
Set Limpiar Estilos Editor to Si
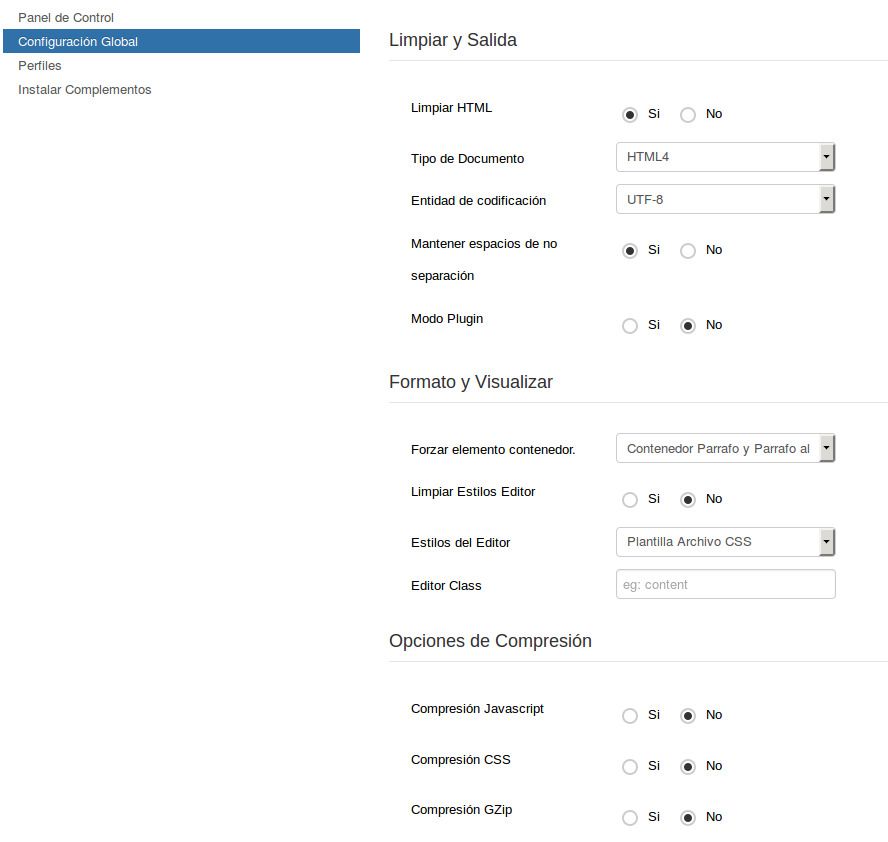629,499
